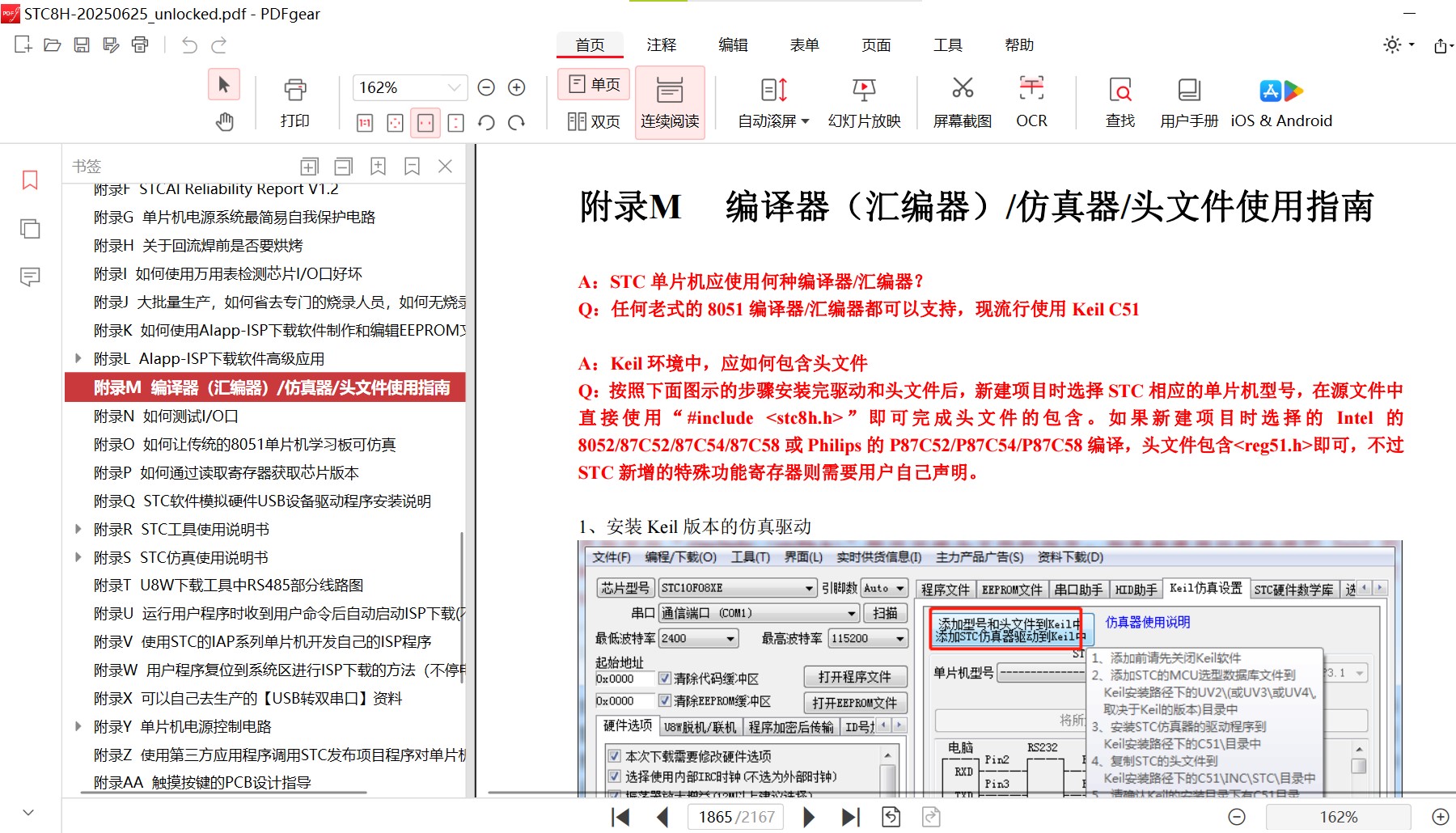1456x833 pixels.
Task: Expand 附录R STC工具使用说明书 node
Action: pyautogui.click(x=78, y=529)
